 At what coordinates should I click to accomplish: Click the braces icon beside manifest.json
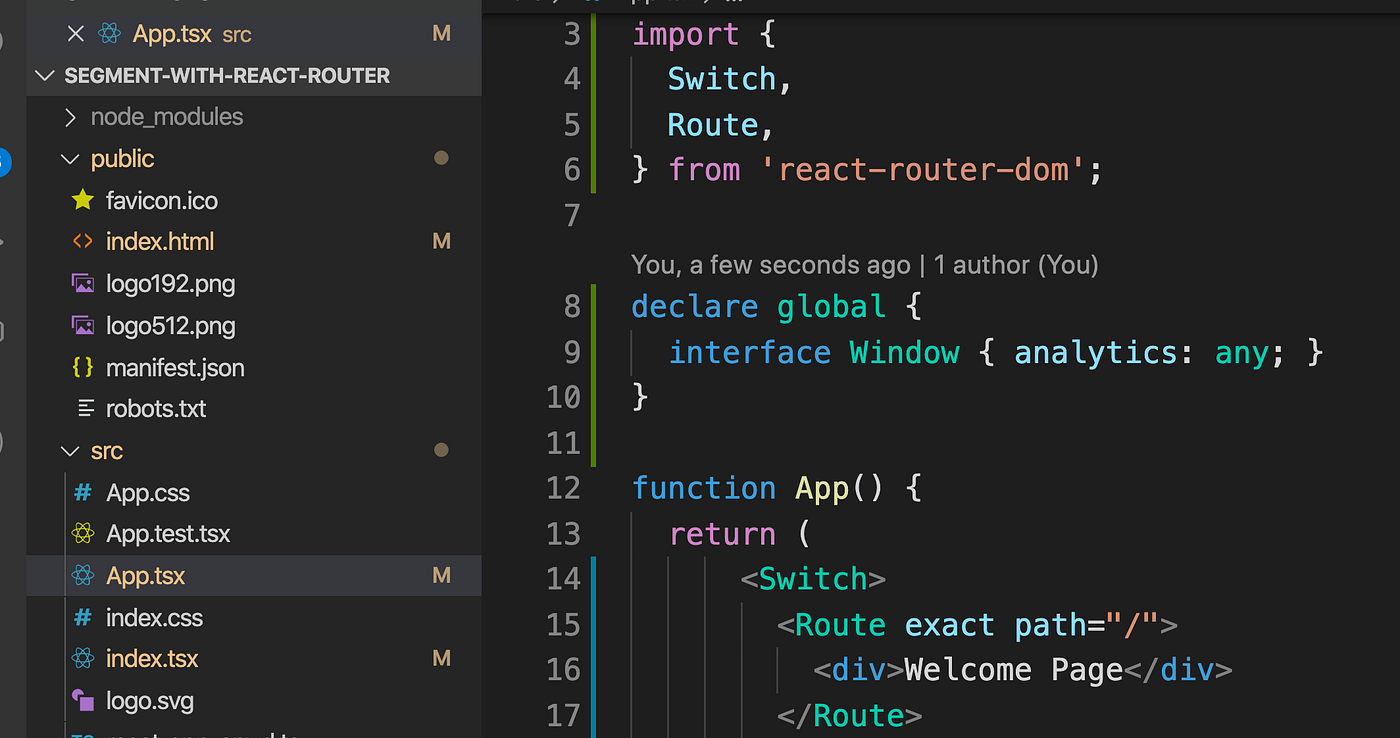(x=82, y=367)
